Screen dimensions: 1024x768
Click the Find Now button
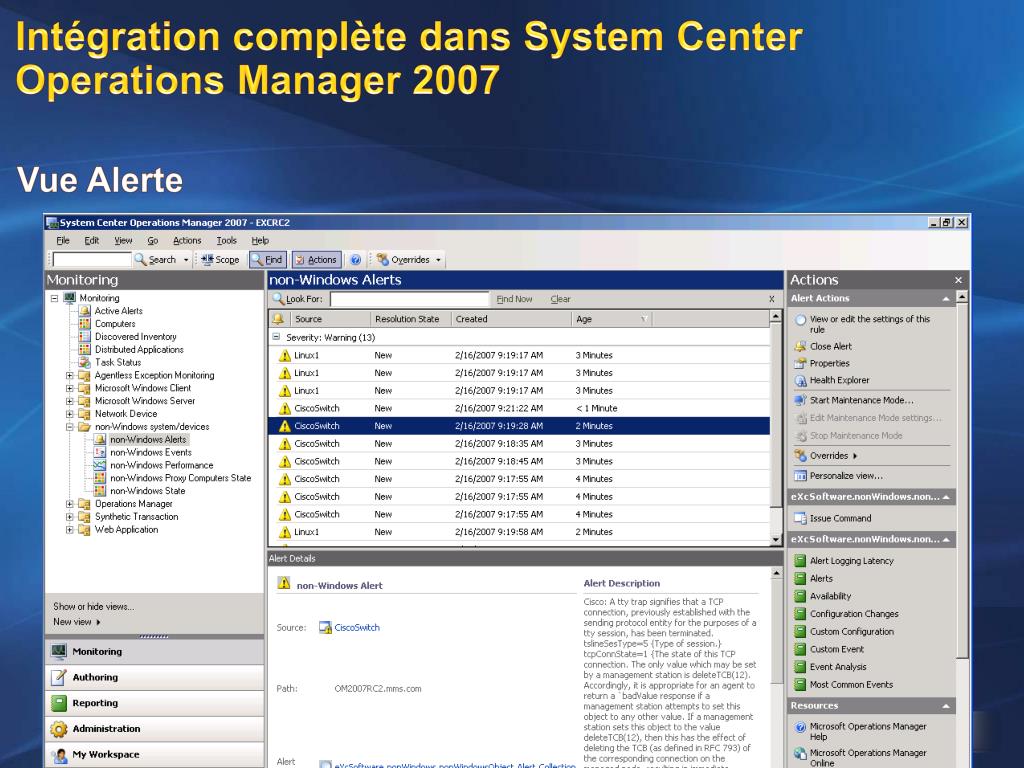click(x=514, y=299)
